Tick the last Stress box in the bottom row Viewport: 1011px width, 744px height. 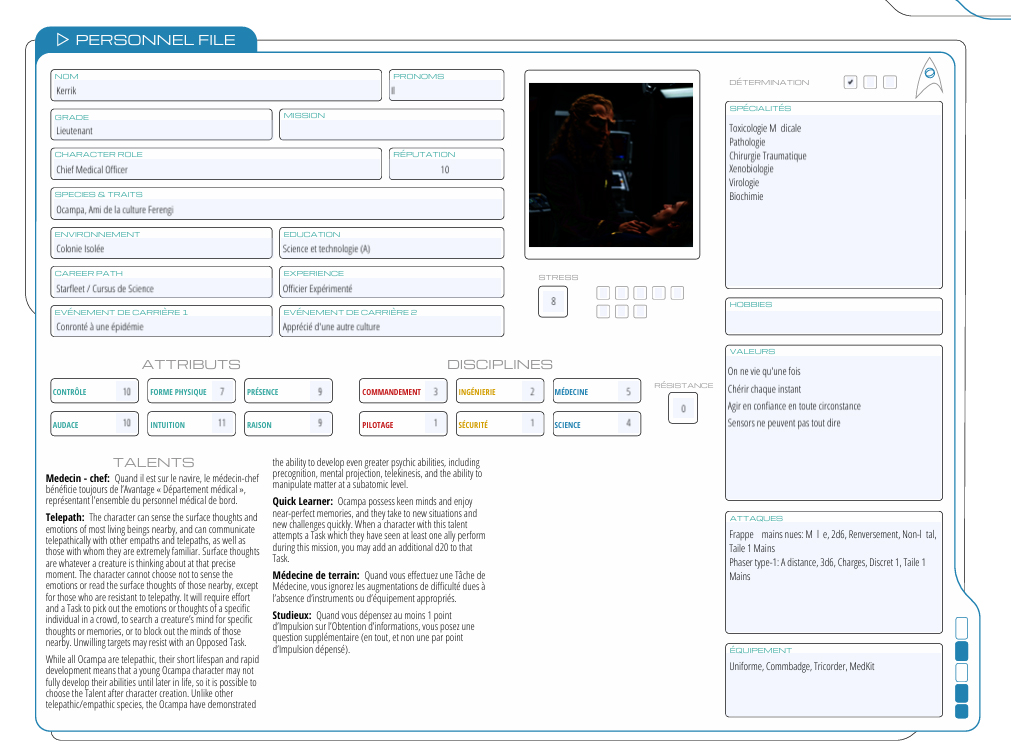tap(640, 312)
